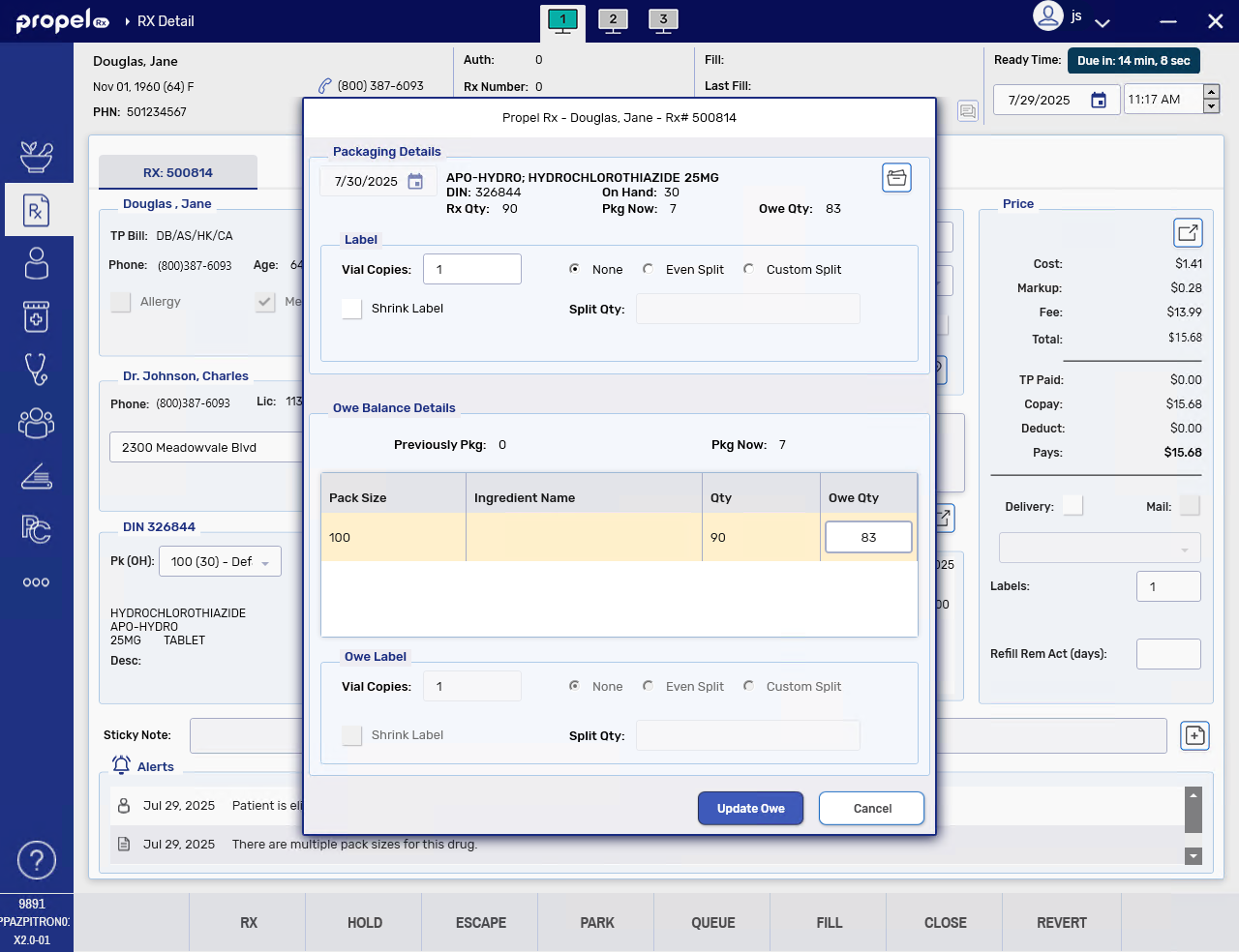The image size is (1239, 952).
Task: Click the help question mark icon
Action: 36,860
